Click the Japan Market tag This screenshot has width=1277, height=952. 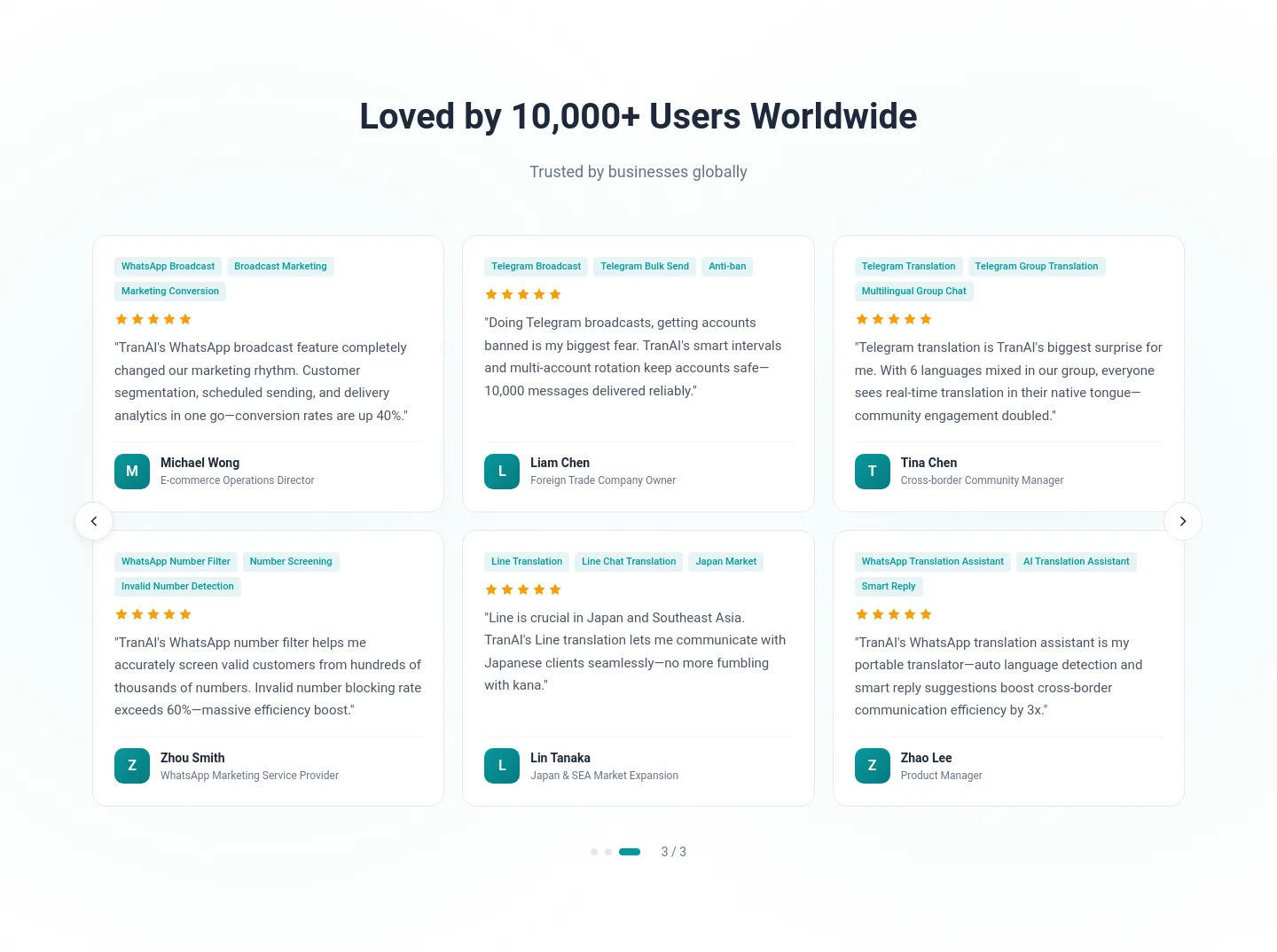coord(726,561)
